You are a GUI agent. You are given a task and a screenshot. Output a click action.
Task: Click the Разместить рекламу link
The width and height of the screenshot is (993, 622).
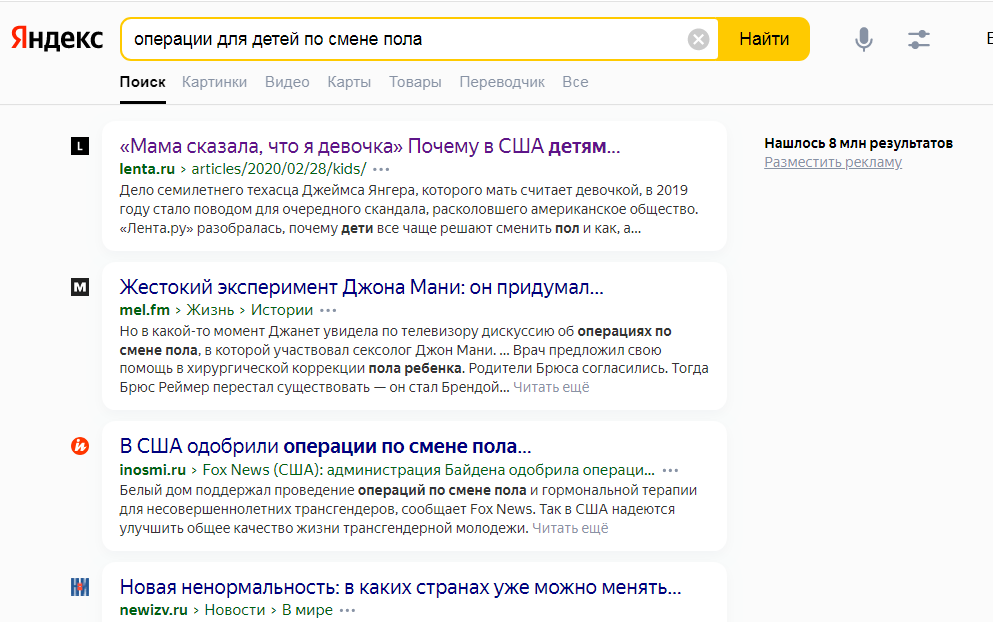coord(833,162)
